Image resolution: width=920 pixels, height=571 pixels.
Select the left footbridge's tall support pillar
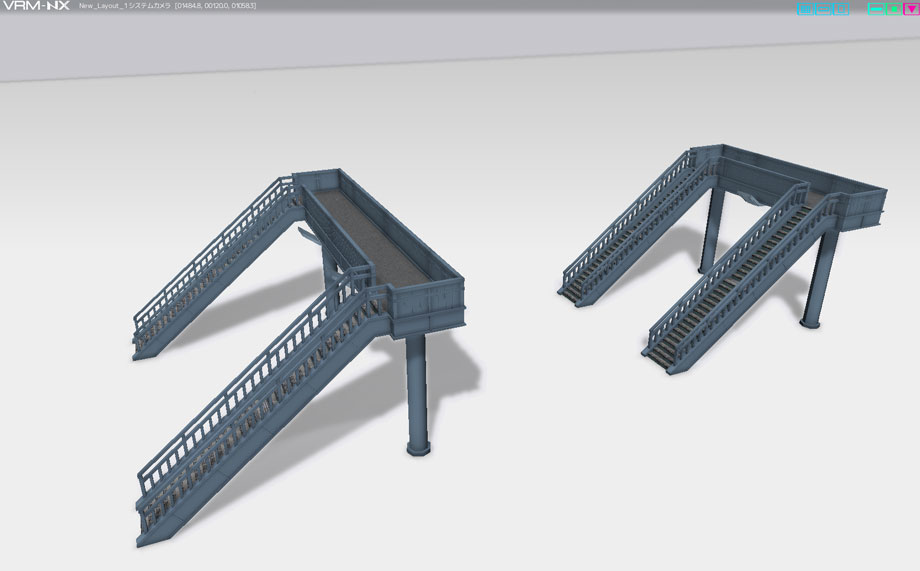pos(417,393)
